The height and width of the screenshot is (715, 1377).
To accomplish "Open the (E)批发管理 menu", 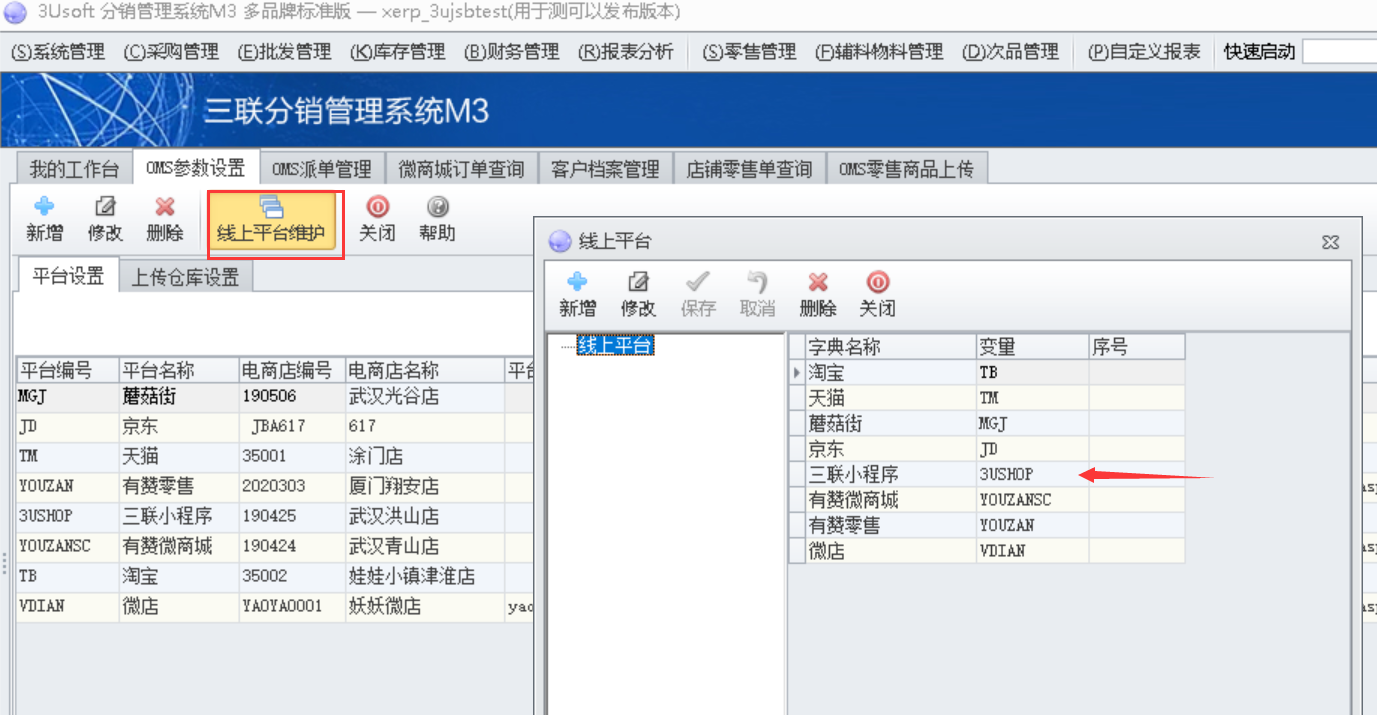I will pos(285,51).
